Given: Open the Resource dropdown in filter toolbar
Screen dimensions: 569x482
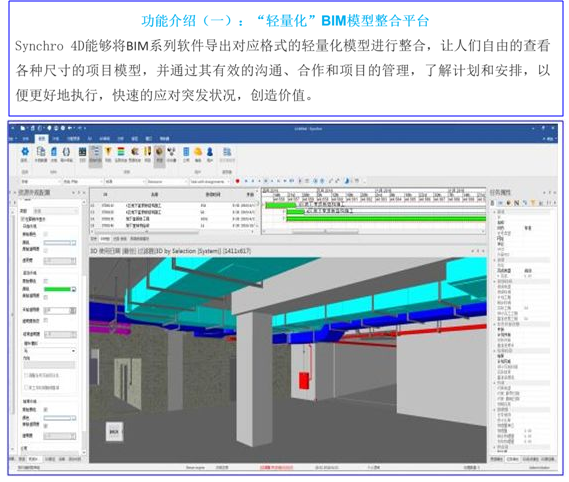Looking at the screenshot, I should [x=167, y=181].
